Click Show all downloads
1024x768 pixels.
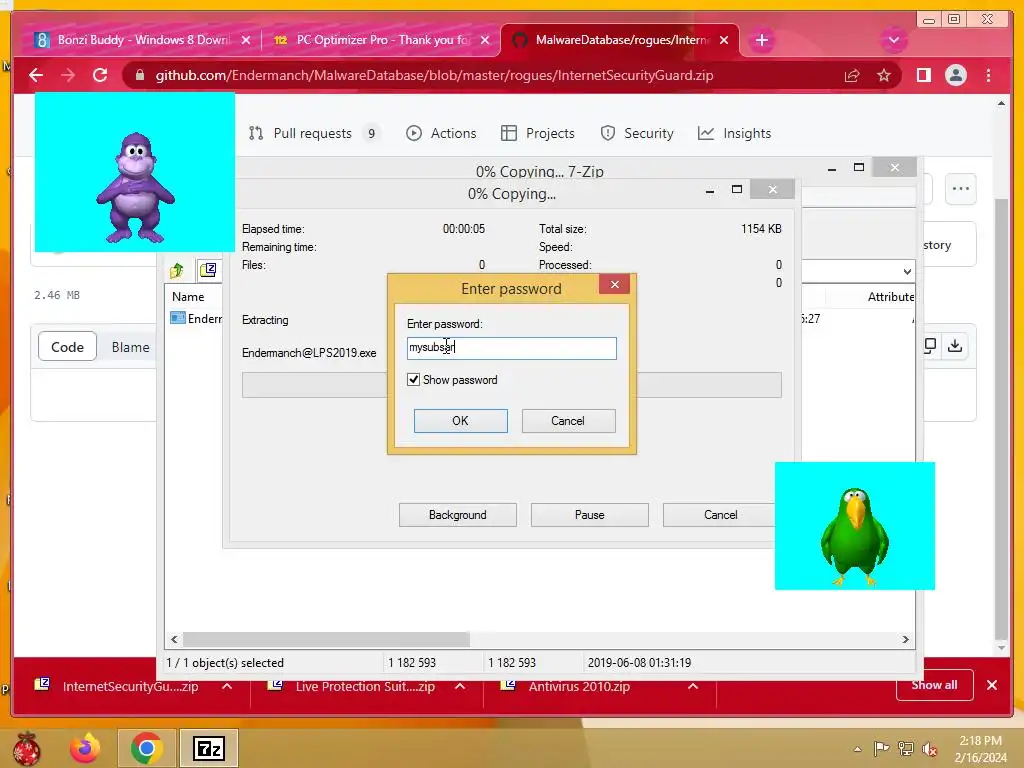pos(934,684)
